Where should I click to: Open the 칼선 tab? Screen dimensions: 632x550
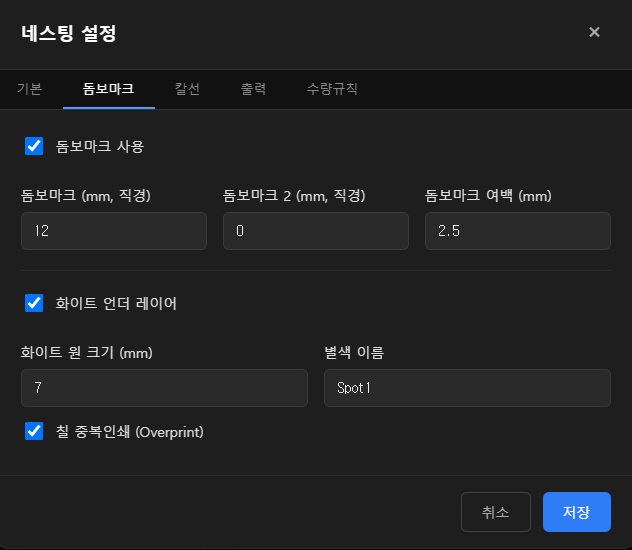click(187, 89)
